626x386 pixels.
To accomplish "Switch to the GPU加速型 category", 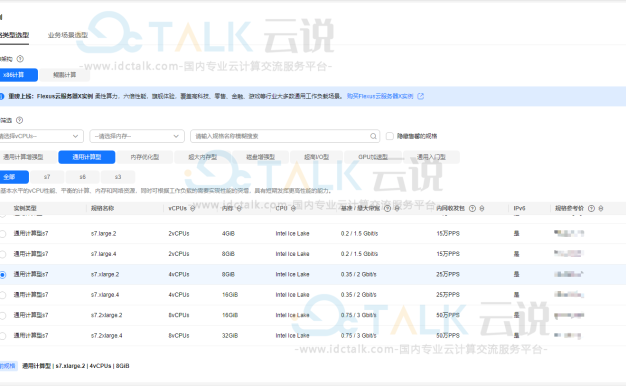I will click(373, 157).
